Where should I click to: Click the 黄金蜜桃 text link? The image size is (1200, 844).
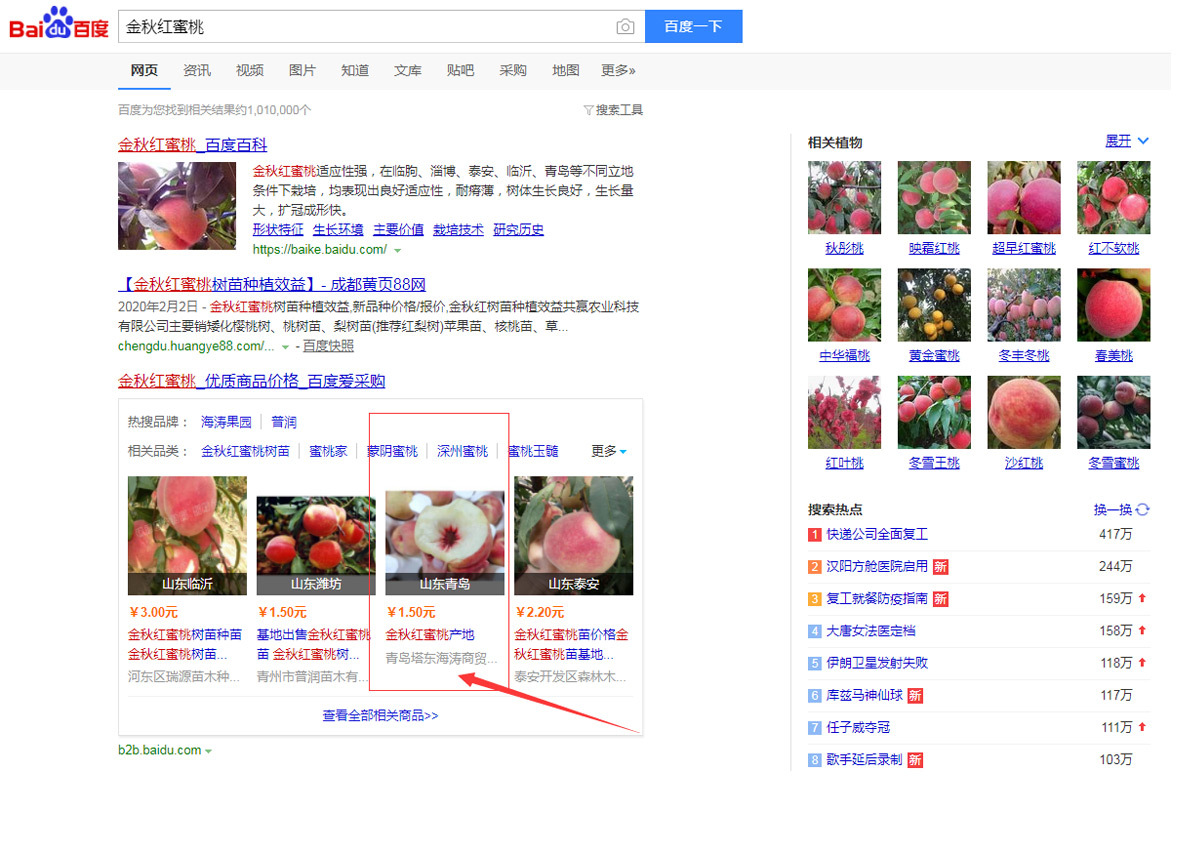point(934,356)
